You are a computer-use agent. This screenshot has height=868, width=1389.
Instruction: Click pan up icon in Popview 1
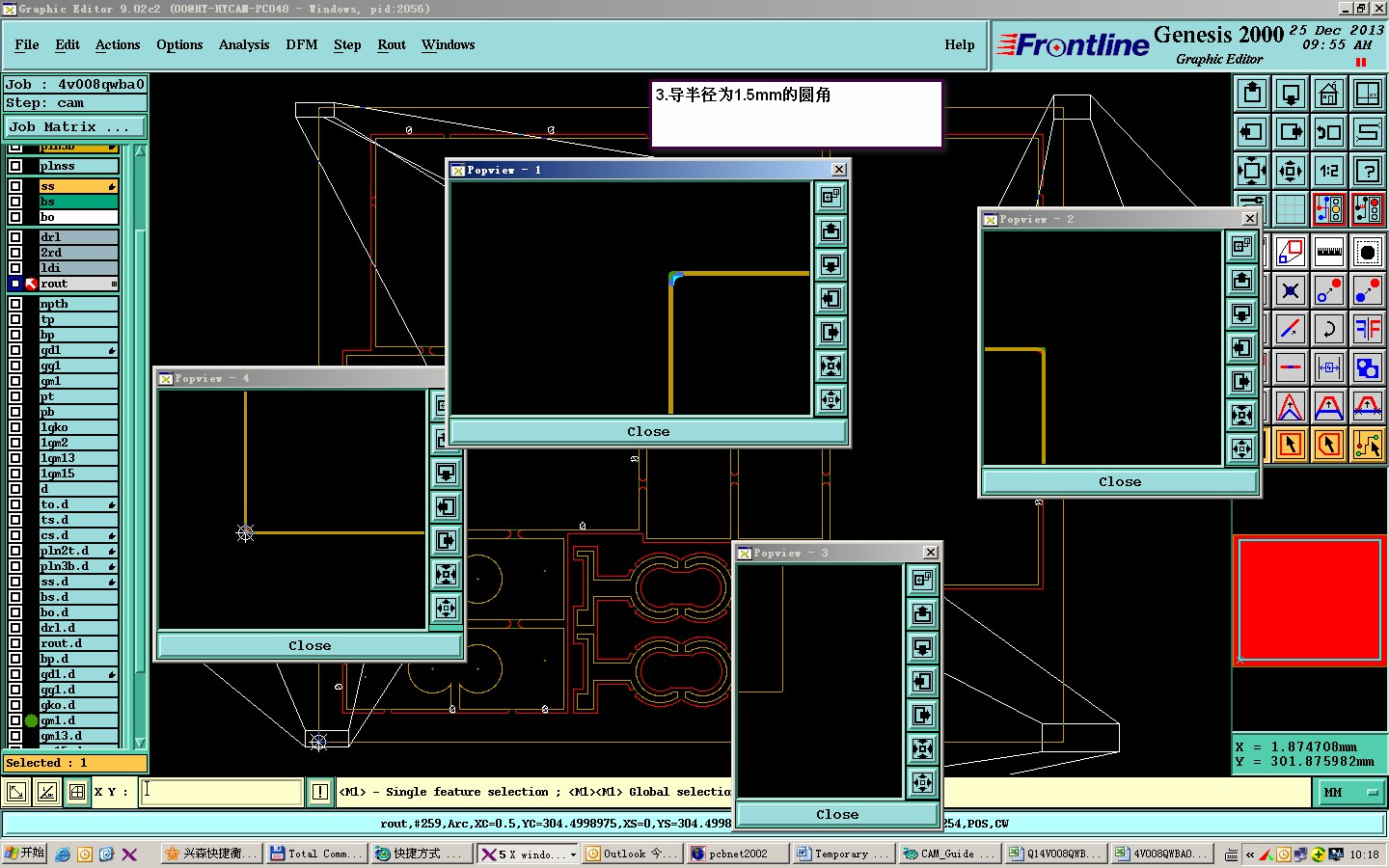[831, 231]
